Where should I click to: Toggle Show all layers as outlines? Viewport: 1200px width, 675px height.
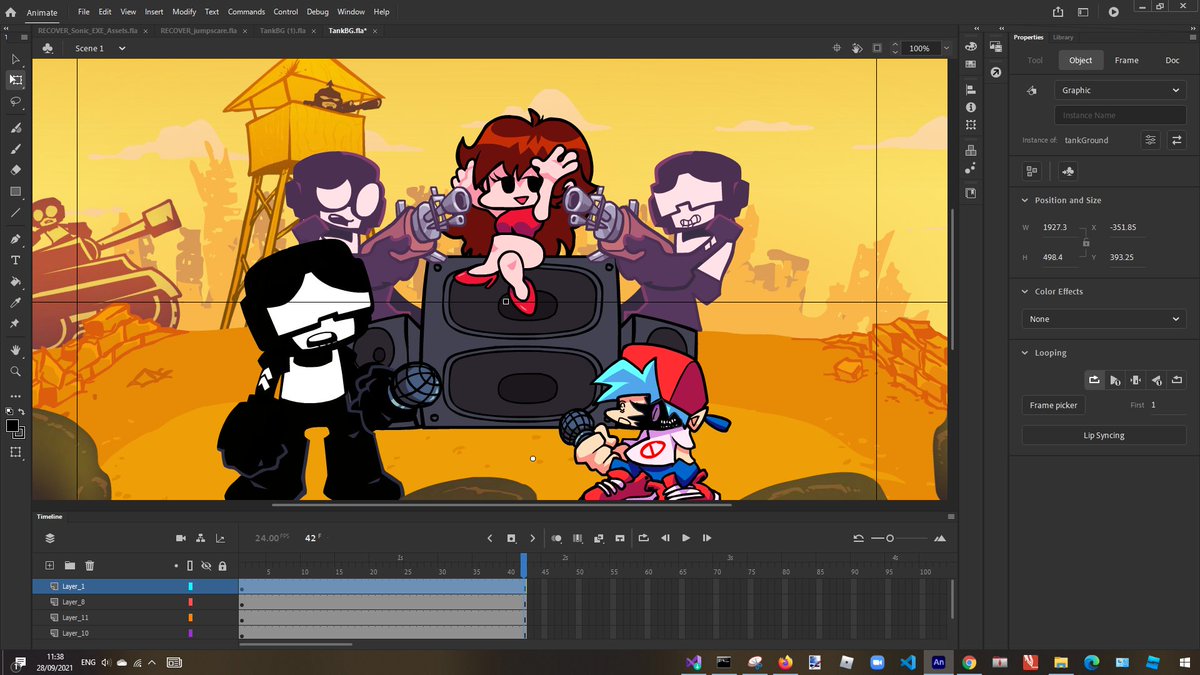[190, 566]
